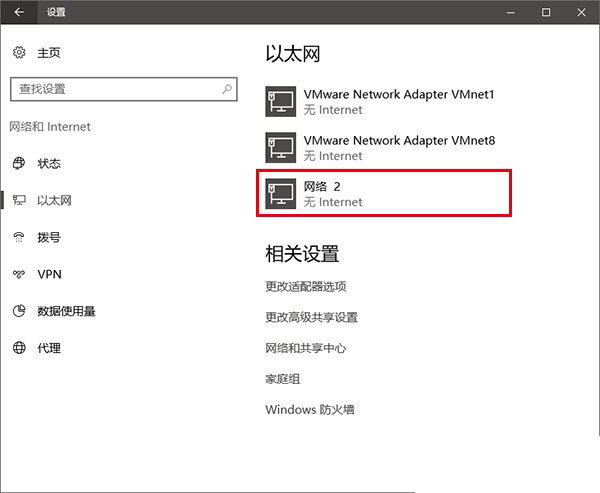Image resolution: width=600 pixels, height=493 pixels.
Task: Click the data usage pie icon
Action: 19,311
